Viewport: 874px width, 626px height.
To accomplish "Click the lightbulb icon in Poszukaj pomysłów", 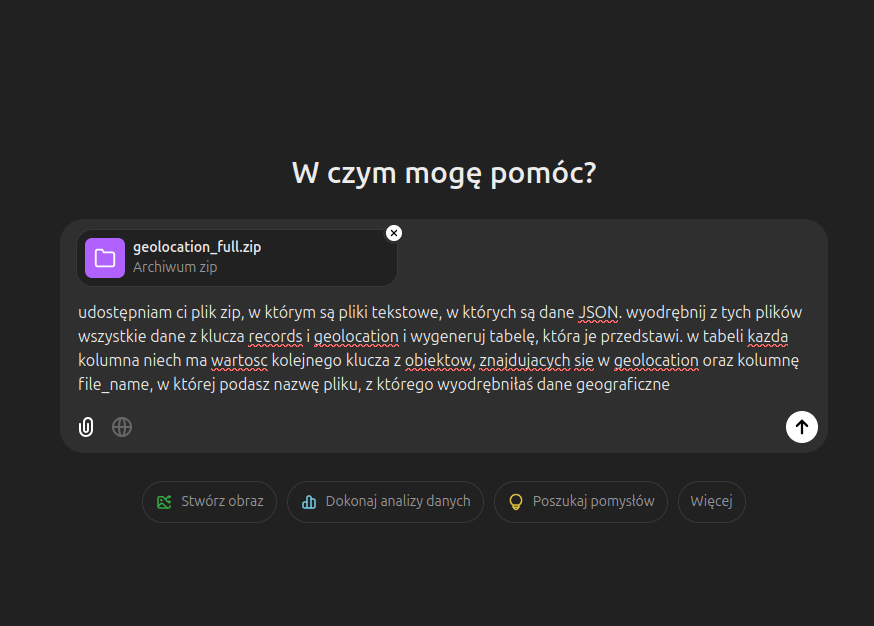I will point(516,502).
